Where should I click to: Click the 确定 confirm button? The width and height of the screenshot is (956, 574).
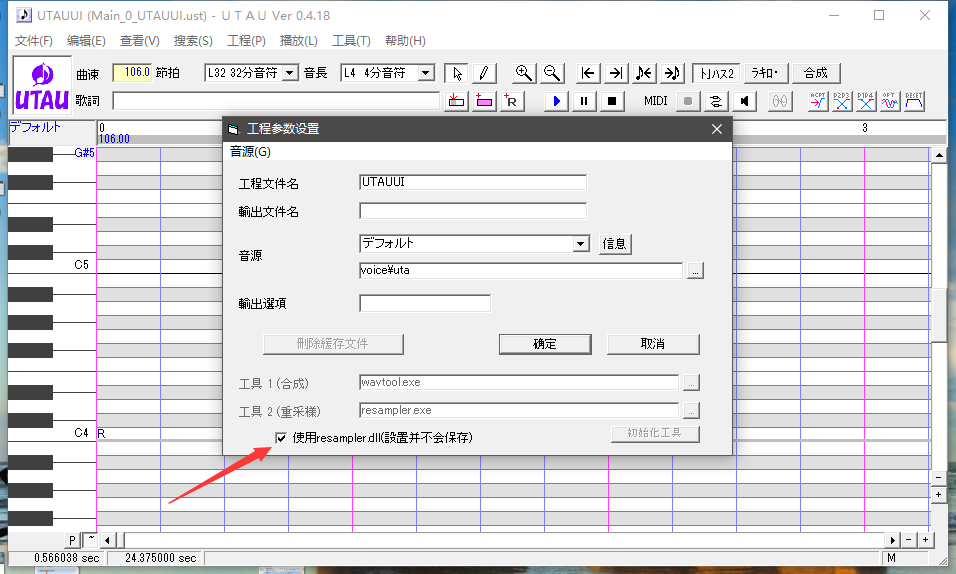point(545,344)
